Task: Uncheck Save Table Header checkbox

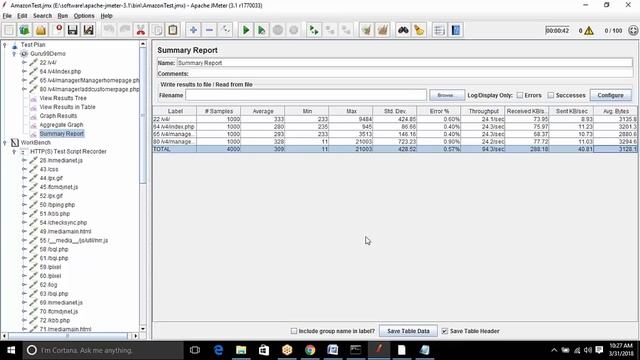Action: 444,331
